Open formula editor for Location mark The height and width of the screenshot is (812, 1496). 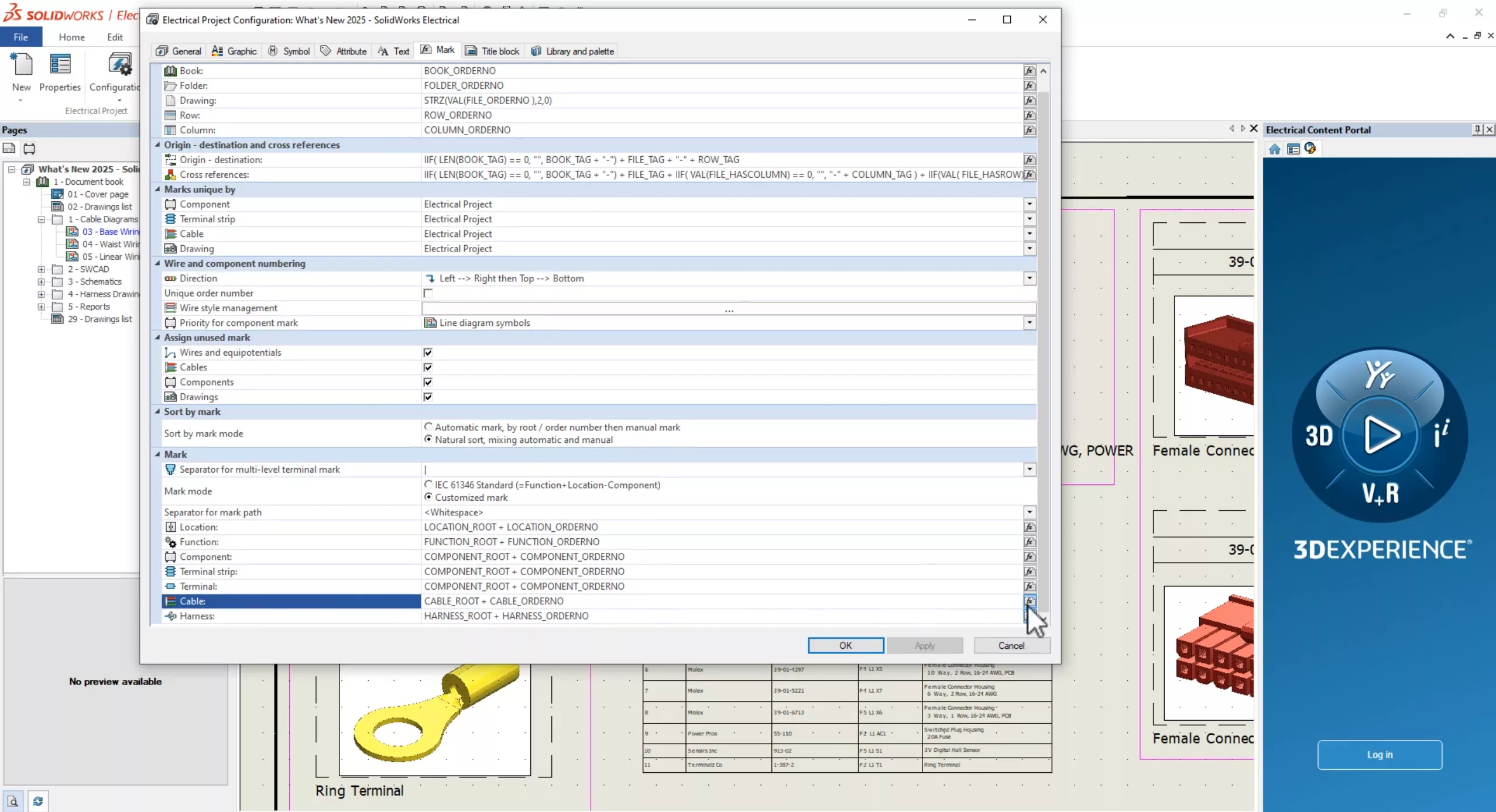(x=1029, y=527)
